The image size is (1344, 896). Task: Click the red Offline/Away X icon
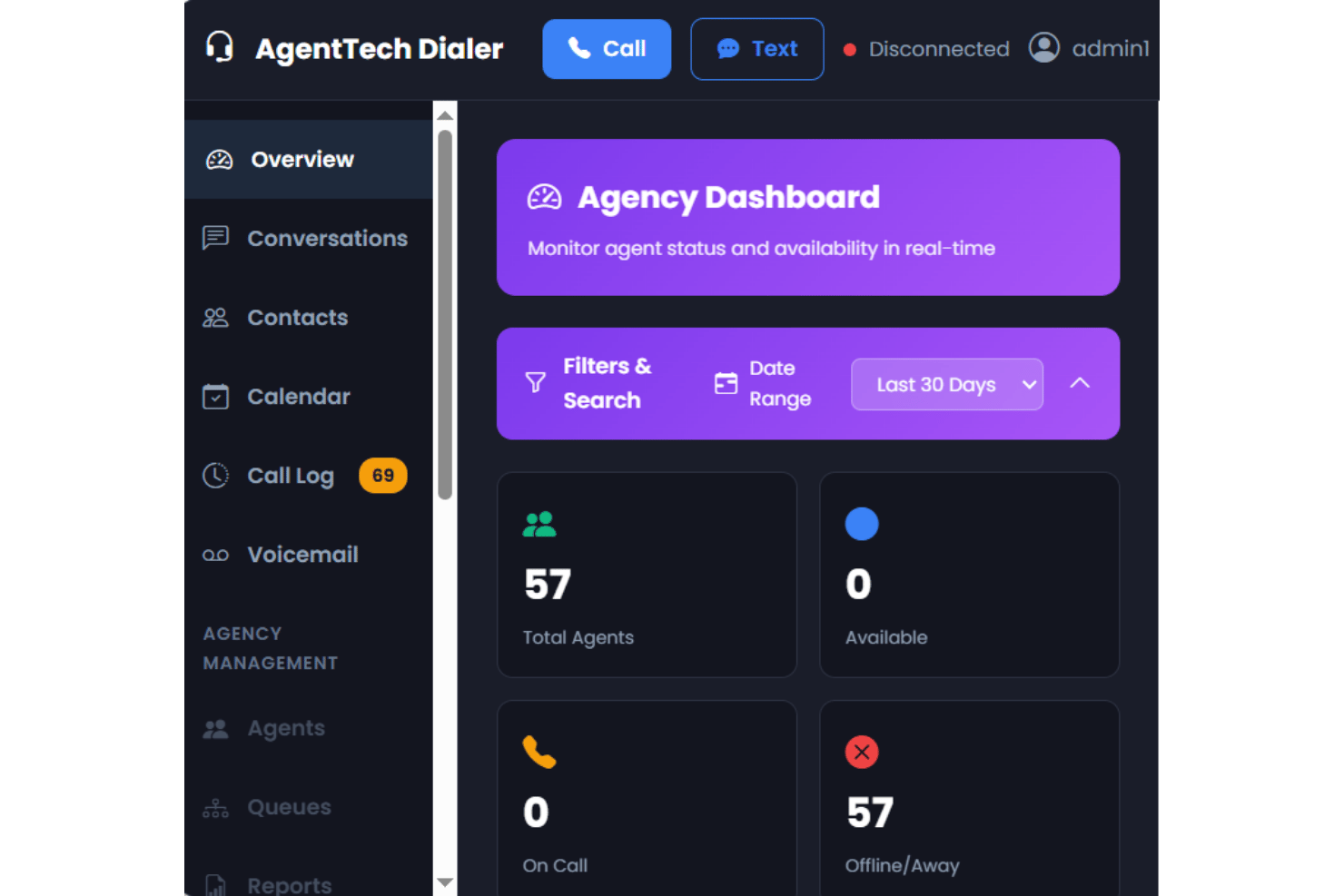[x=862, y=752]
